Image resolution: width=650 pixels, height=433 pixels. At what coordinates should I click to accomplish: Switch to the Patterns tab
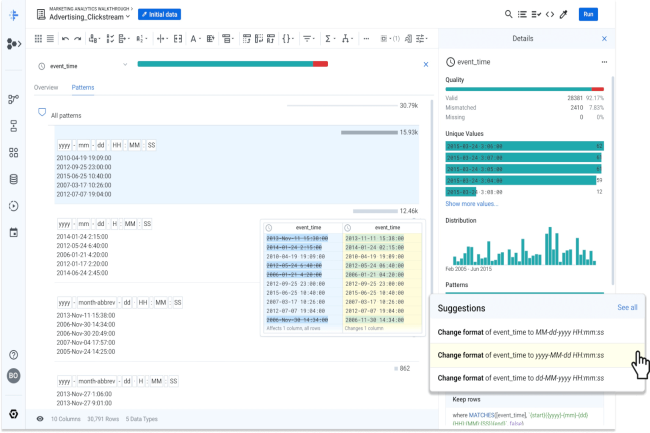(83, 87)
